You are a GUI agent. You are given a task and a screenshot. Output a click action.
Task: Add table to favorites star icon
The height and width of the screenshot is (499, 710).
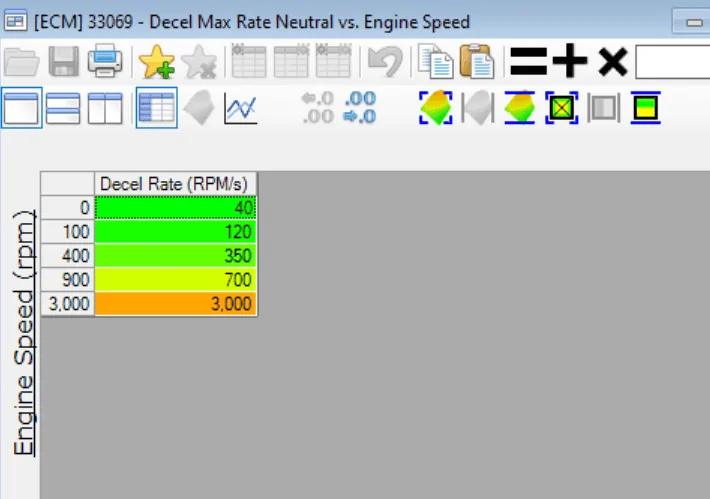157,62
